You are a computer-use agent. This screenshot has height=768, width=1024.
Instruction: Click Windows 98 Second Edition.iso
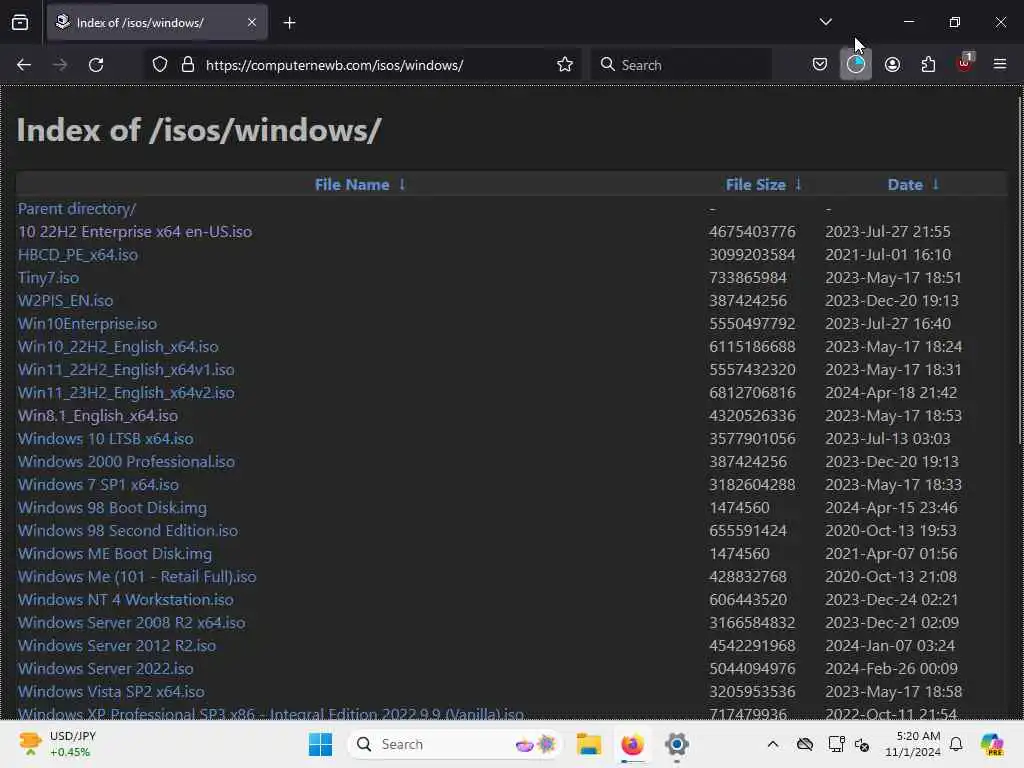(x=128, y=531)
